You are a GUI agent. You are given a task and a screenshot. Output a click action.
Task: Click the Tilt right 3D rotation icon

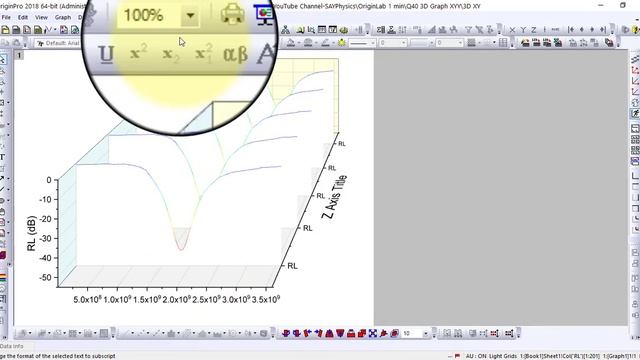(x=318, y=333)
